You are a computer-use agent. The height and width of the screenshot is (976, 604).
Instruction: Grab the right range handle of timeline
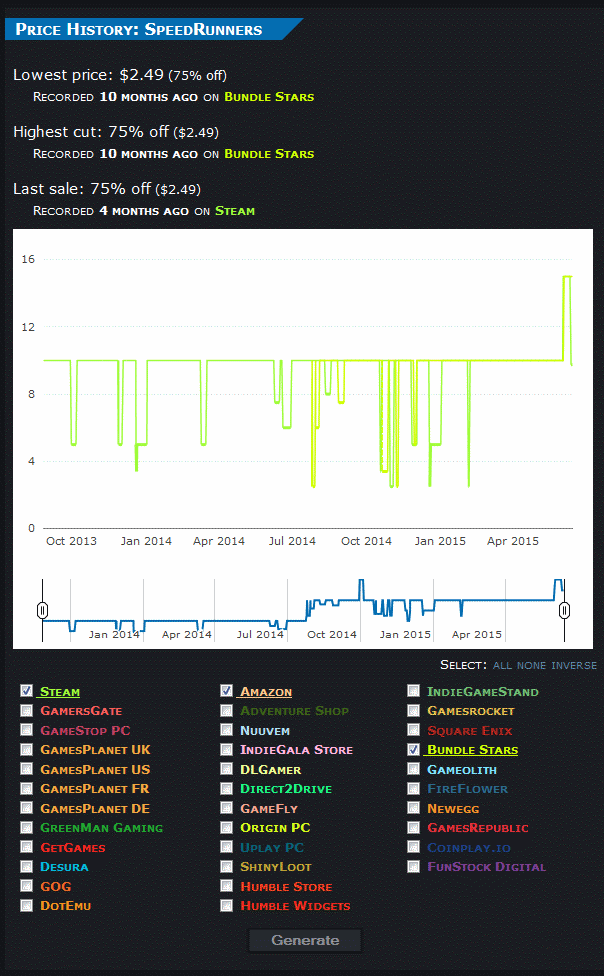coord(564,611)
